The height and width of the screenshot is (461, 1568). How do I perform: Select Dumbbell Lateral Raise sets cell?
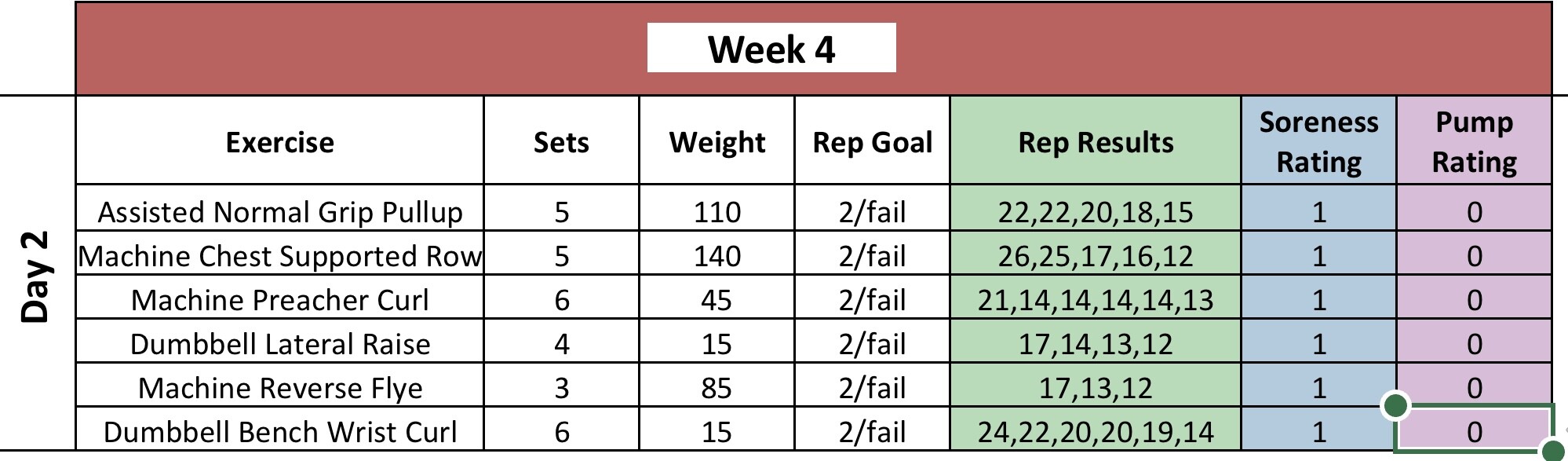pyautogui.click(x=561, y=344)
